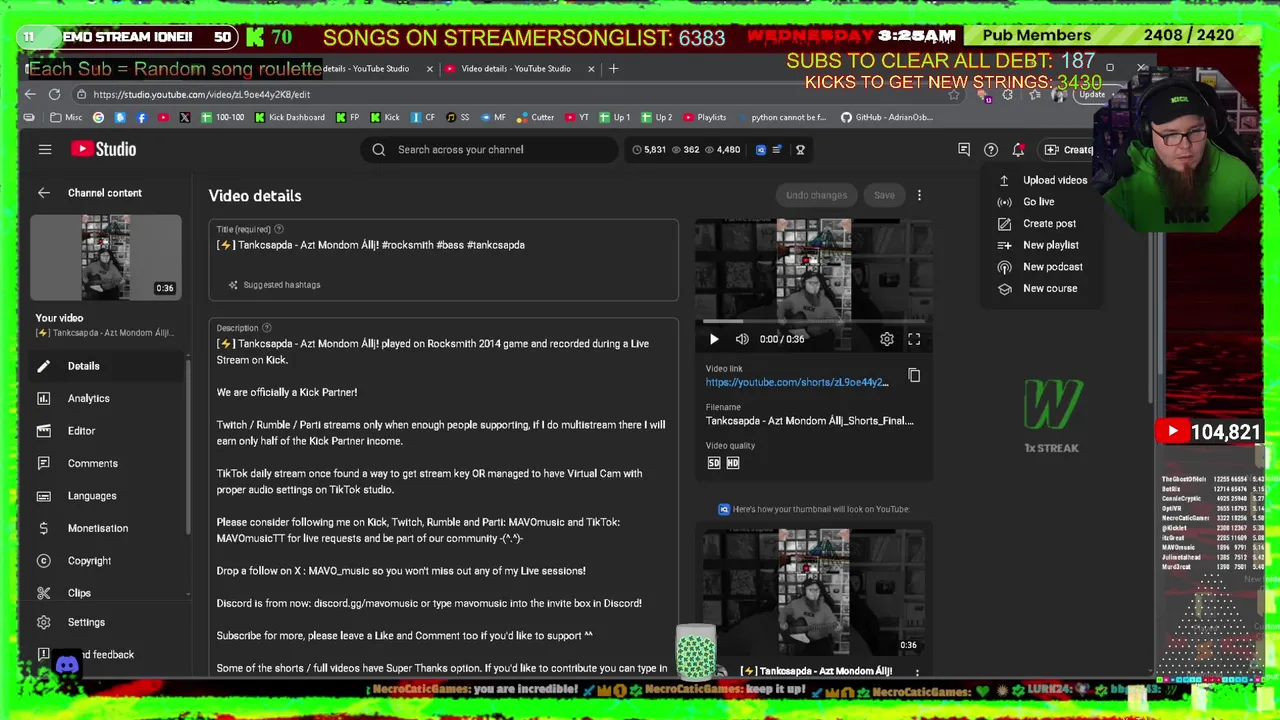The height and width of the screenshot is (720, 1280).
Task: Click the HD video quality badge
Action: (x=733, y=463)
